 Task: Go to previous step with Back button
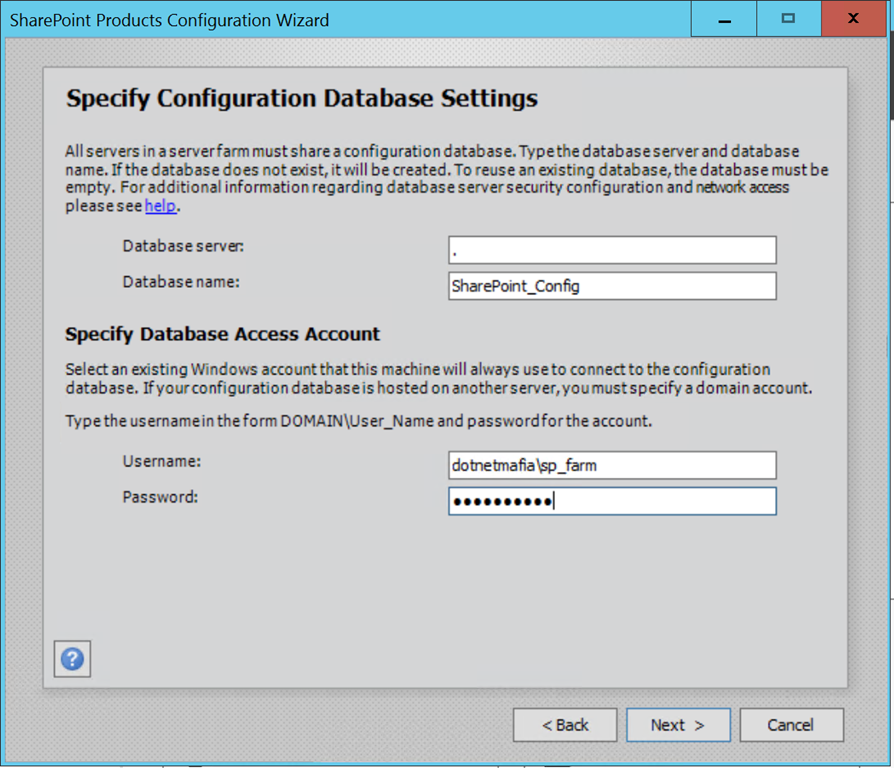click(x=564, y=725)
